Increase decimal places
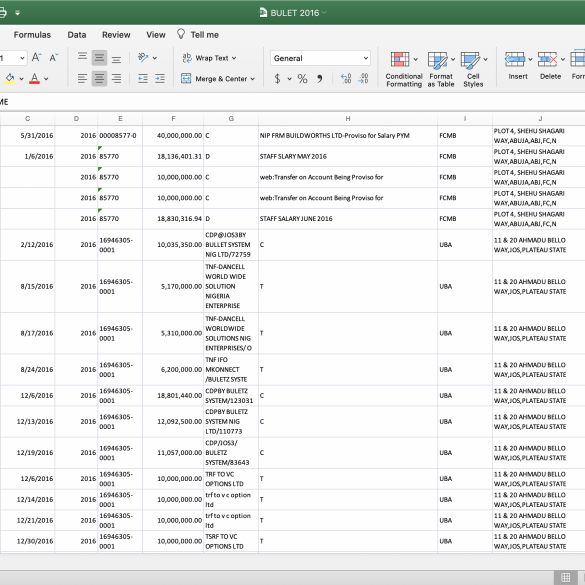This screenshot has height=585, width=585. point(346,78)
